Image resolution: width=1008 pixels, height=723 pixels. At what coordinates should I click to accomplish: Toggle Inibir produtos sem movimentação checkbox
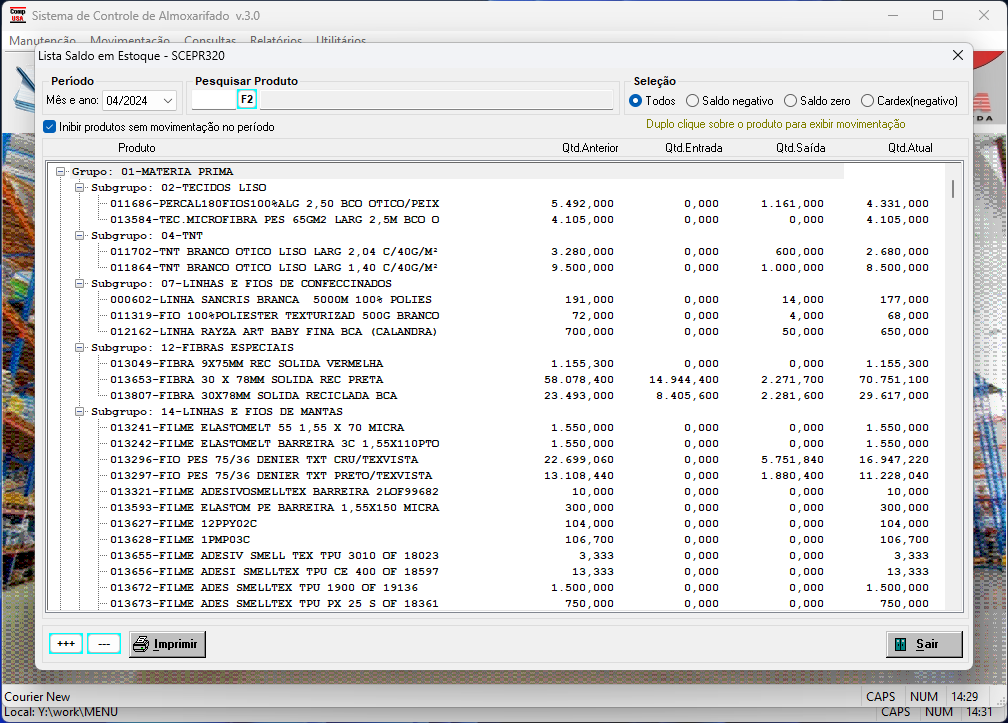pyautogui.click(x=50, y=127)
